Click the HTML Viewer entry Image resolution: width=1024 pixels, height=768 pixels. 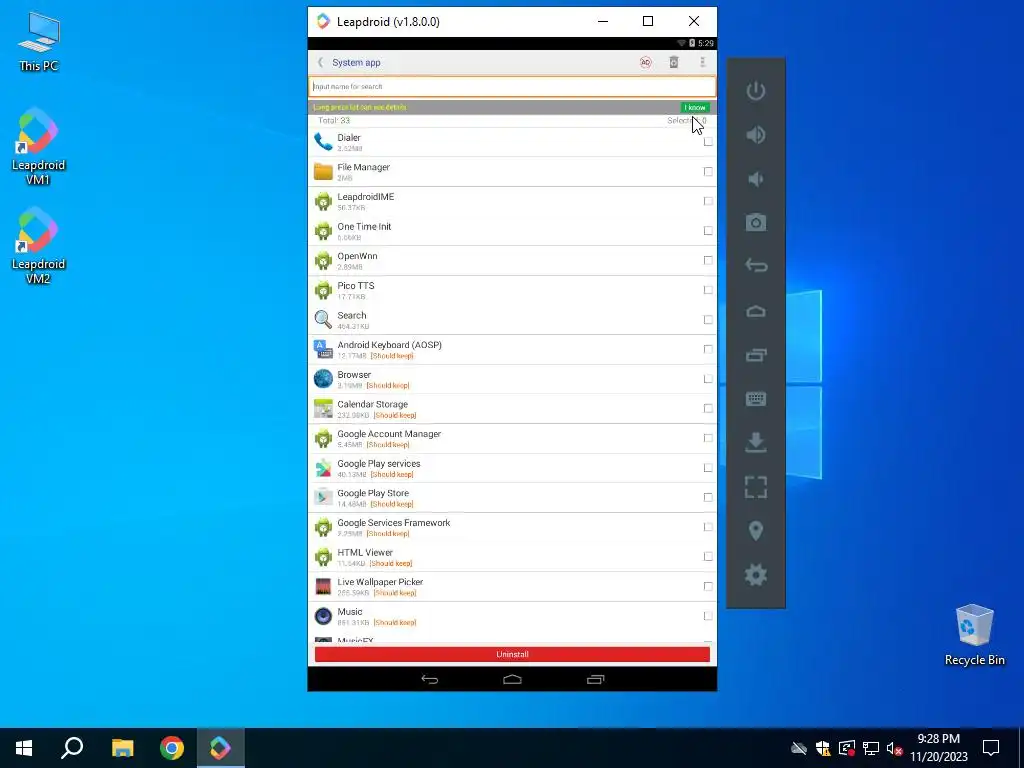click(x=512, y=557)
